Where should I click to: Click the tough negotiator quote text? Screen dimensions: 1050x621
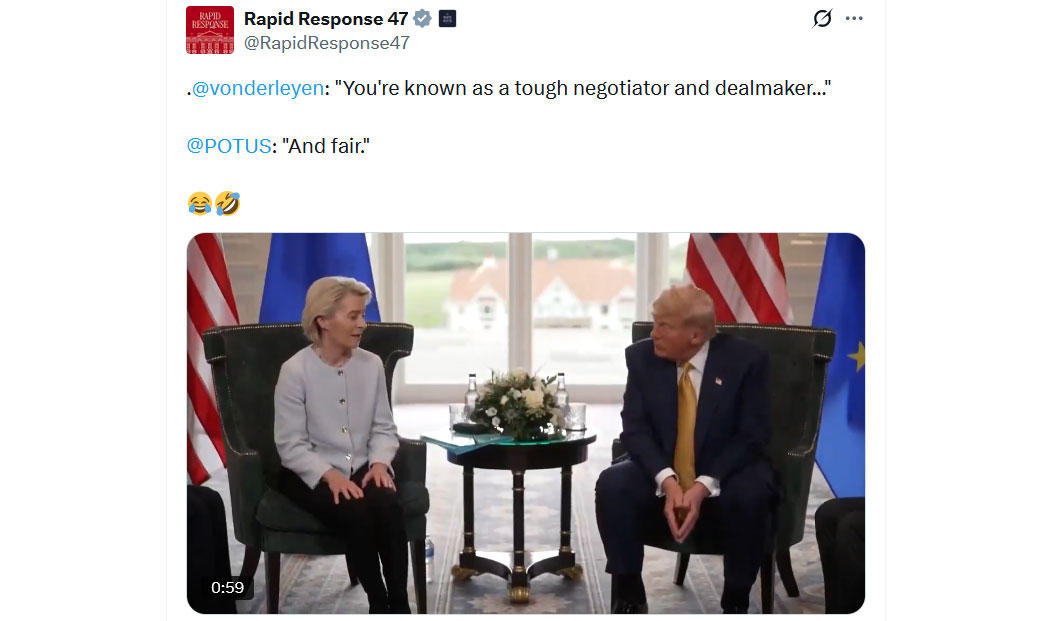pyautogui.click(x=583, y=88)
